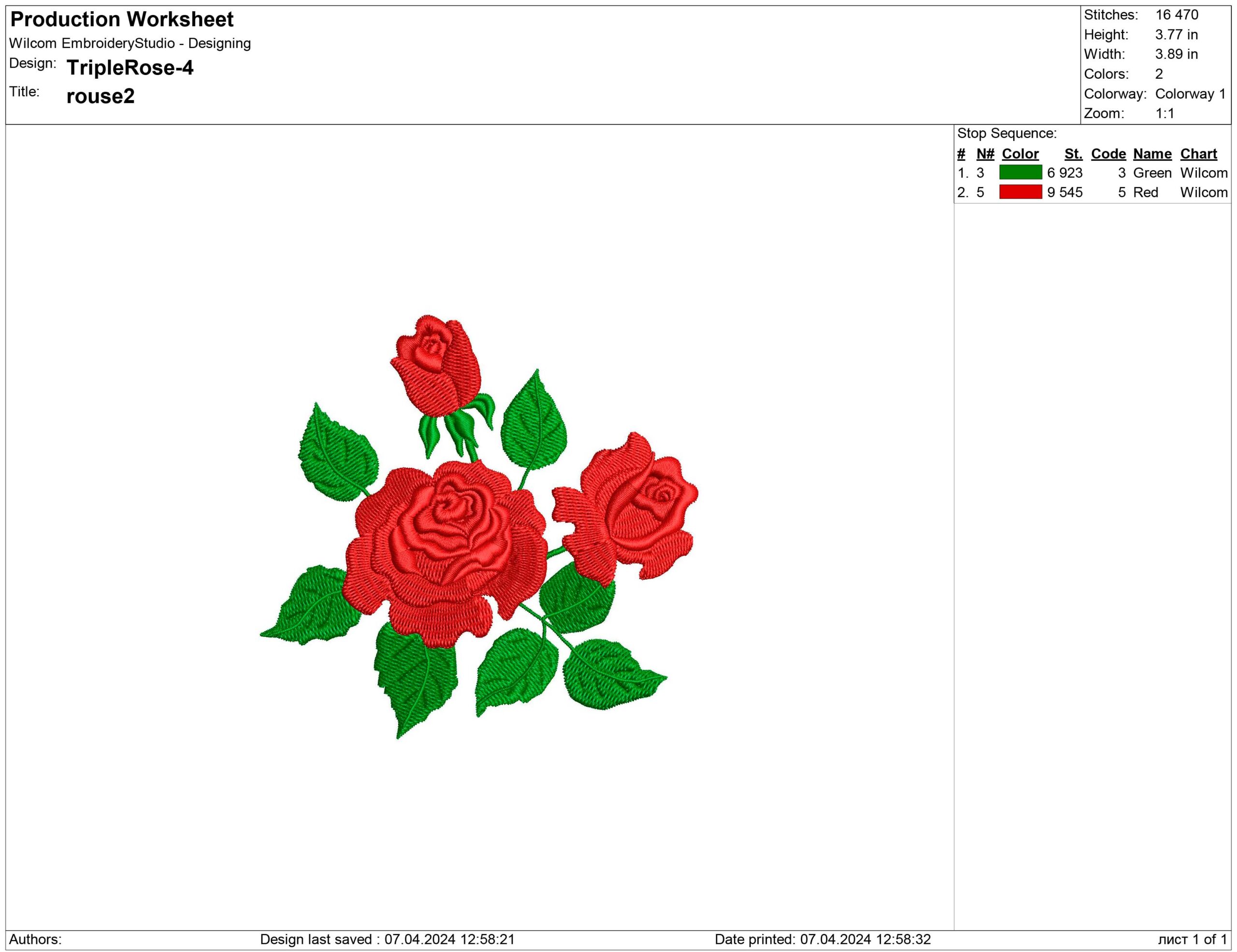Click the Name column header
1237x952 pixels.
pyautogui.click(x=1151, y=154)
